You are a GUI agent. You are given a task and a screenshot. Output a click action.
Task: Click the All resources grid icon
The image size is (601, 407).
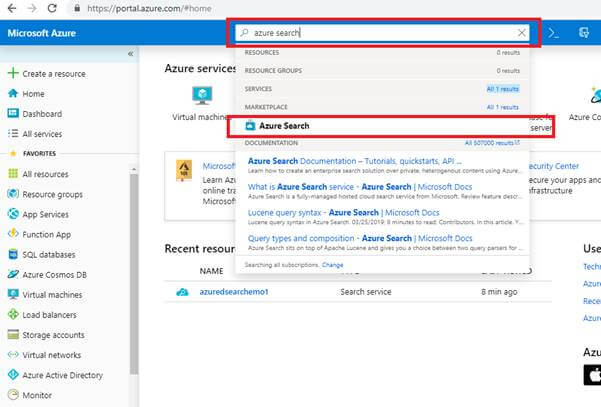13,174
